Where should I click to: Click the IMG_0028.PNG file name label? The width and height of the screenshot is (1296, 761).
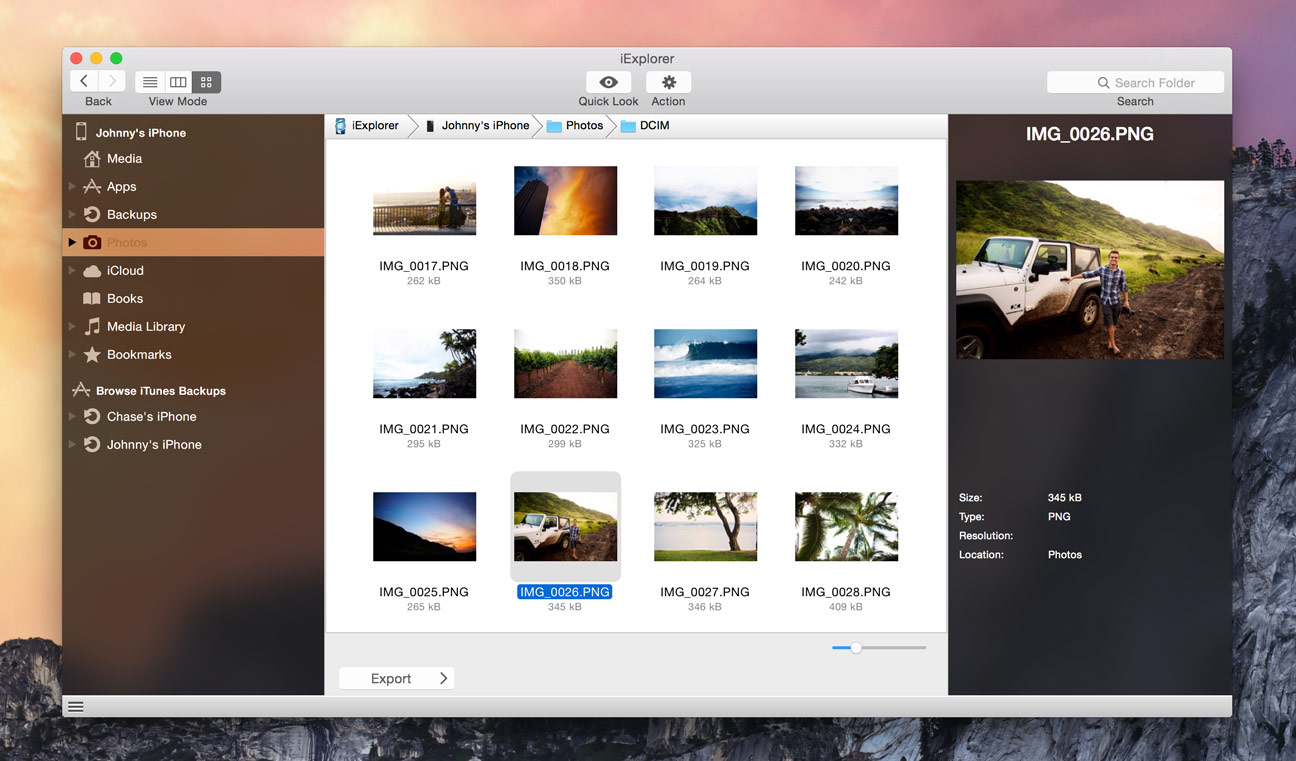[x=846, y=592]
